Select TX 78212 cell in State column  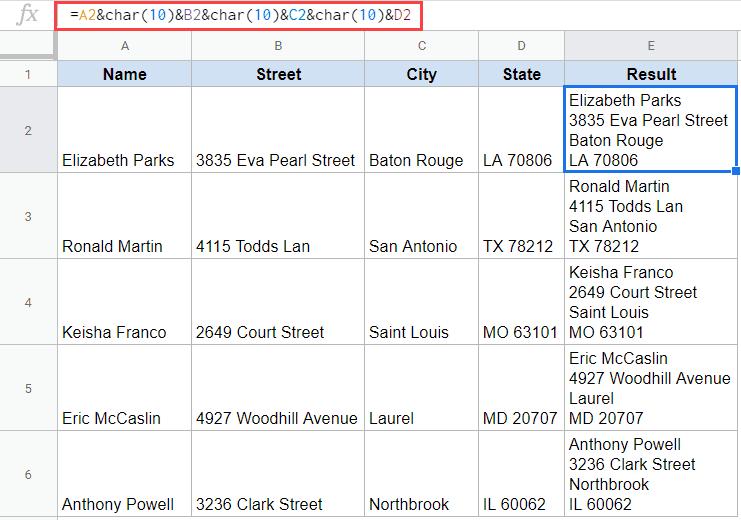click(x=521, y=216)
